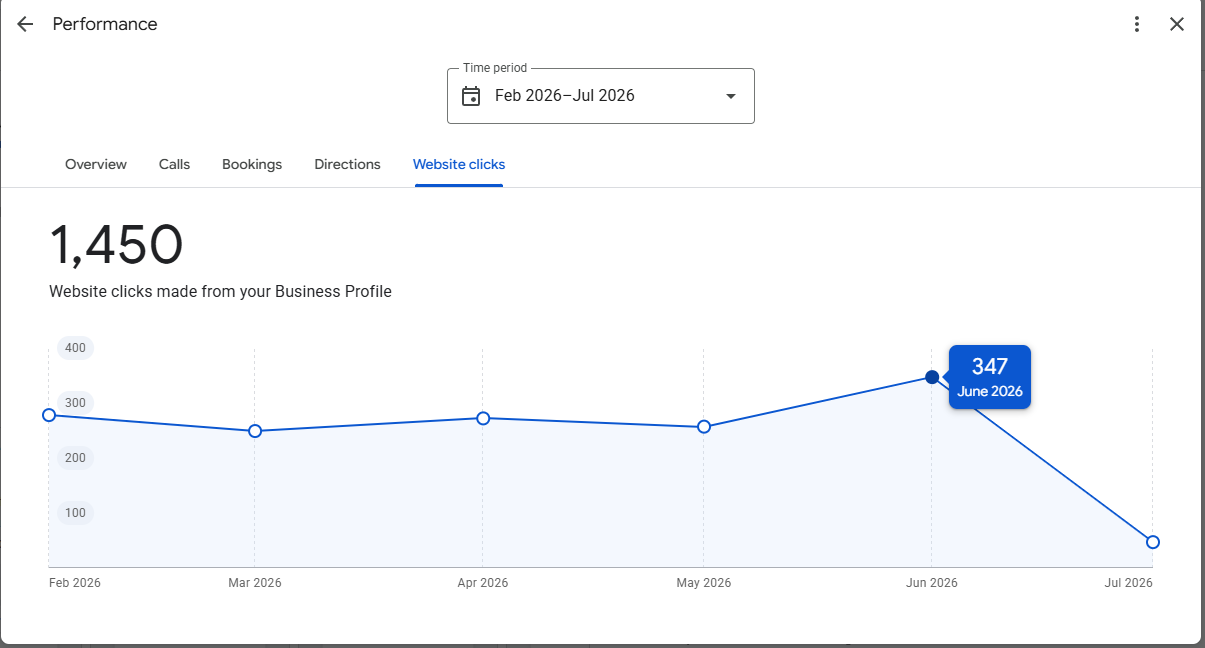The height and width of the screenshot is (648, 1205).
Task: Click the 100 y-axis label
Action: point(75,513)
